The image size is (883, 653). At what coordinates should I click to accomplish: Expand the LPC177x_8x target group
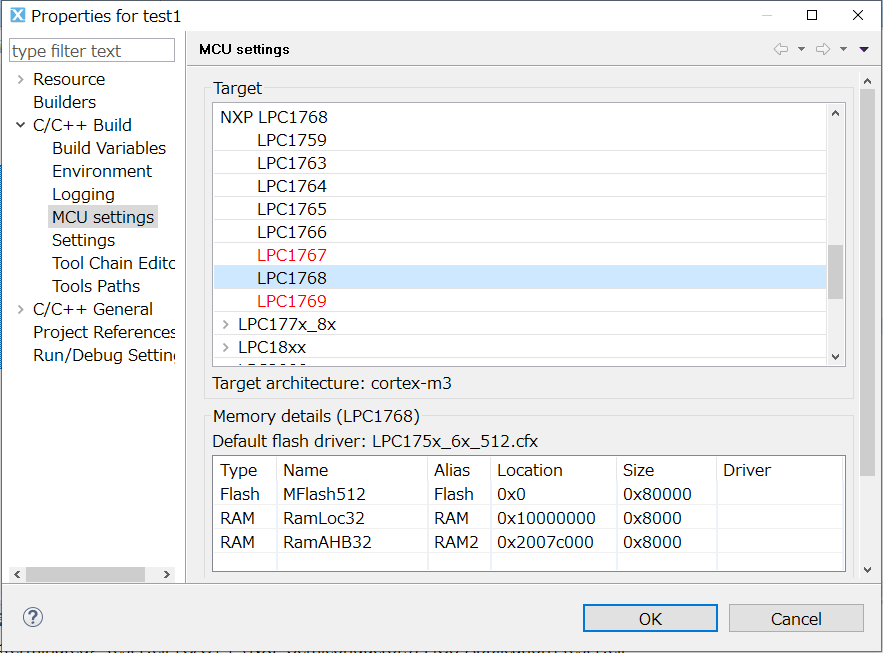225,324
